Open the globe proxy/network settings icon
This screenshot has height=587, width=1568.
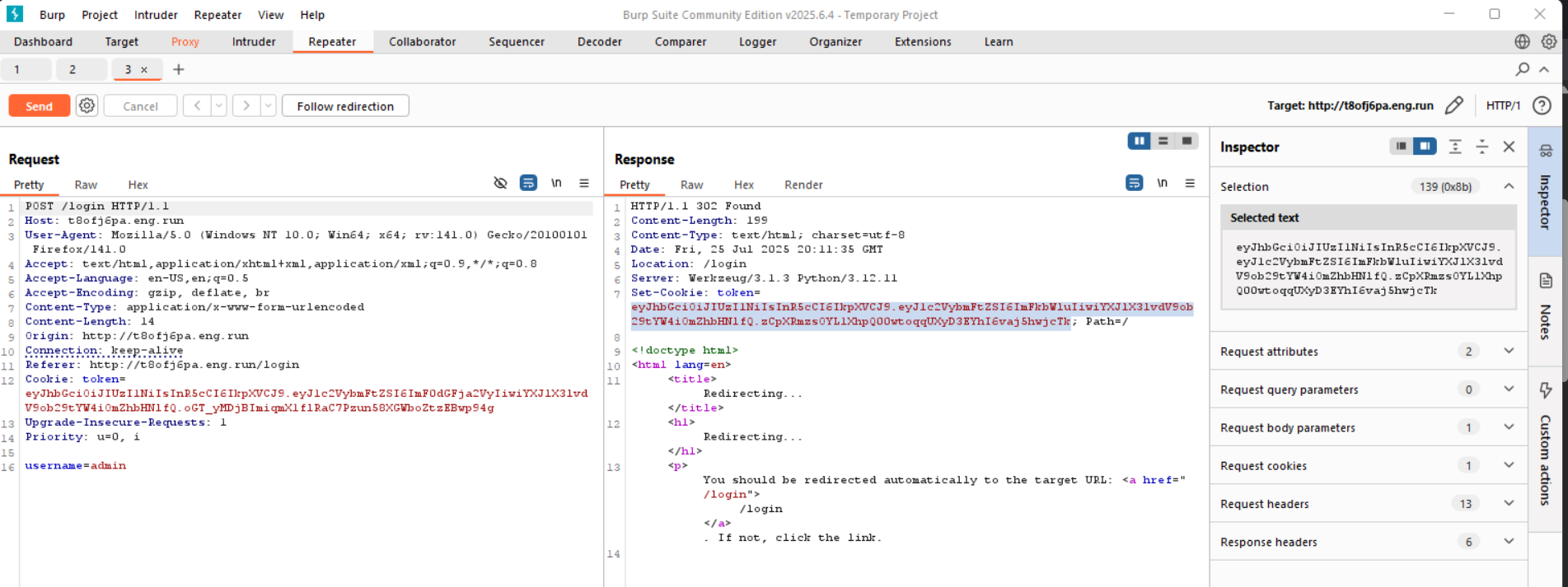[1522, 41]
